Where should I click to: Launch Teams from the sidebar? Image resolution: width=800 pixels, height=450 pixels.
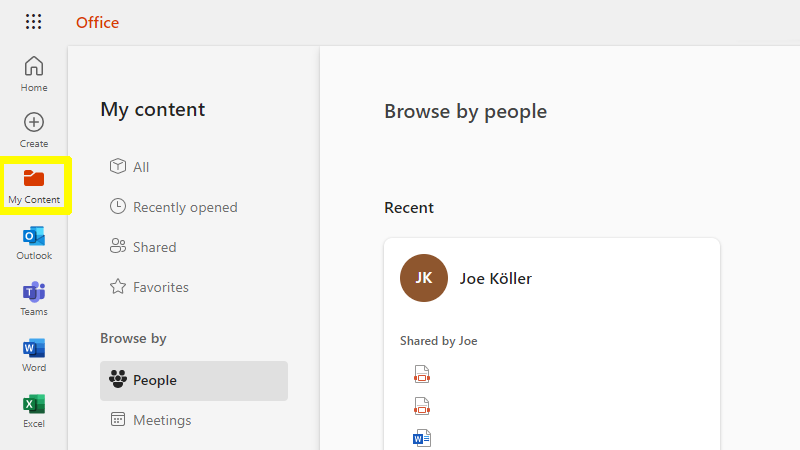(34, 299)
